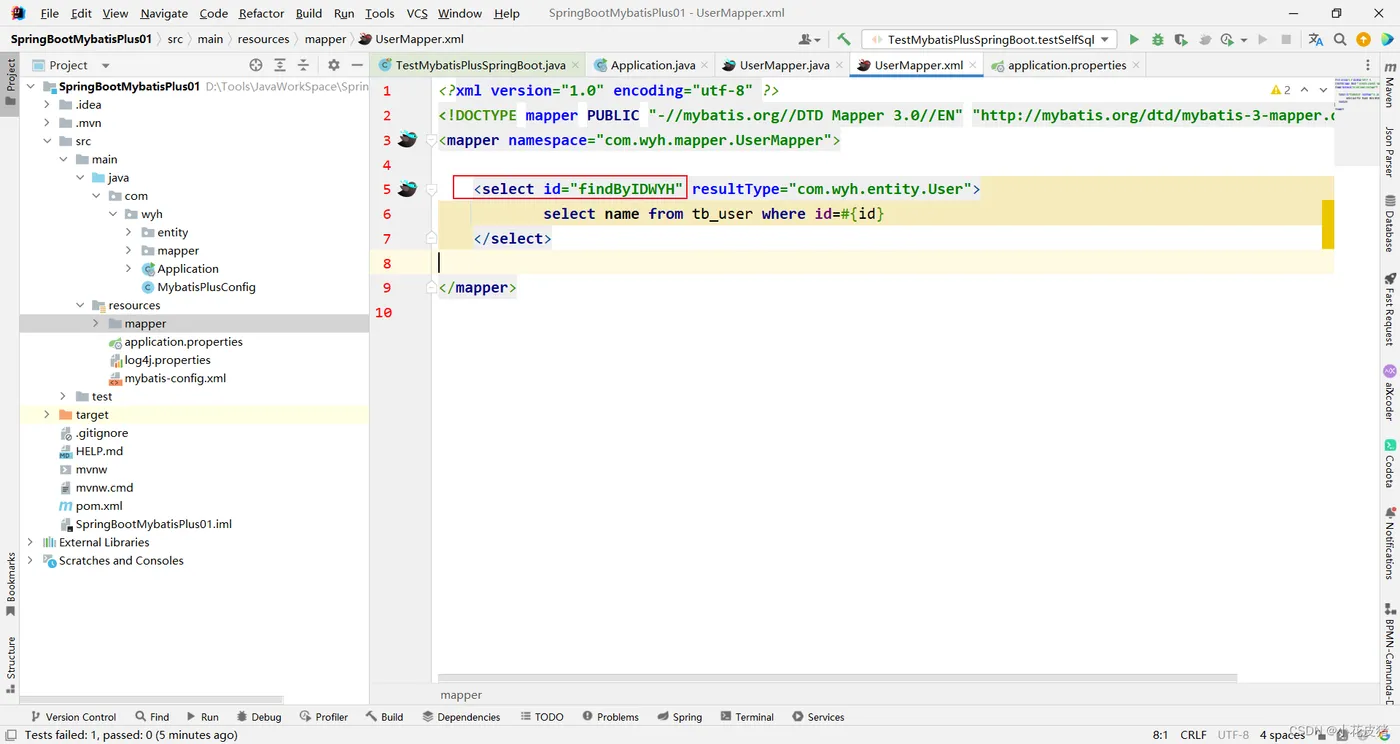Open the Terminal tool window
The width and height of the screenshot is (1400, 744).
(745, 717)
